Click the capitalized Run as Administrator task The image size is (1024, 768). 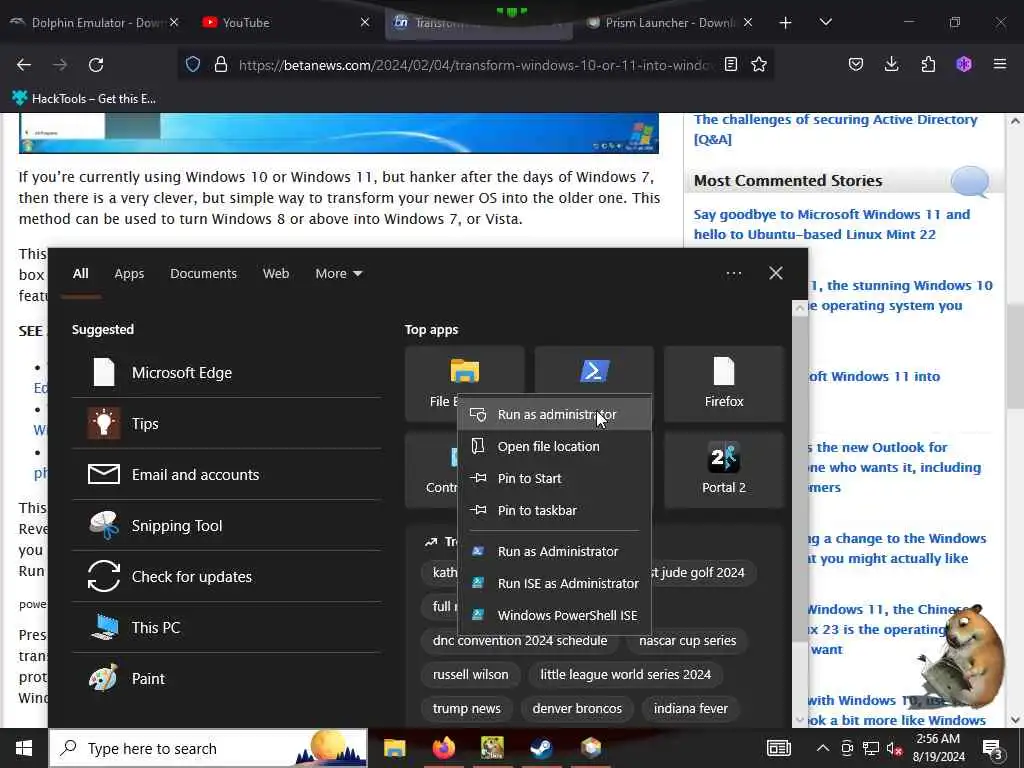click(554, 552)
